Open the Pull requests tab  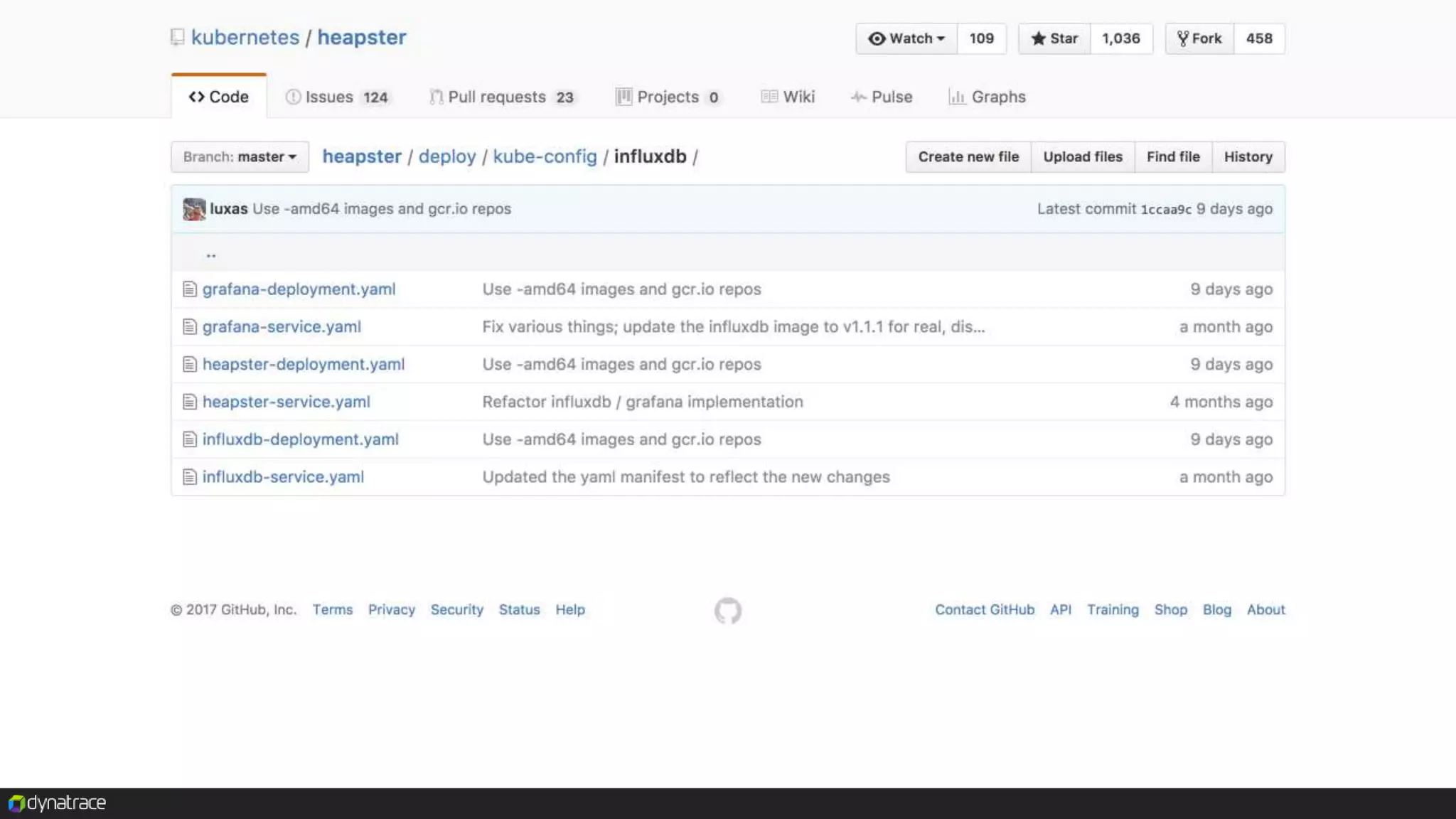(x=502, y=97)
